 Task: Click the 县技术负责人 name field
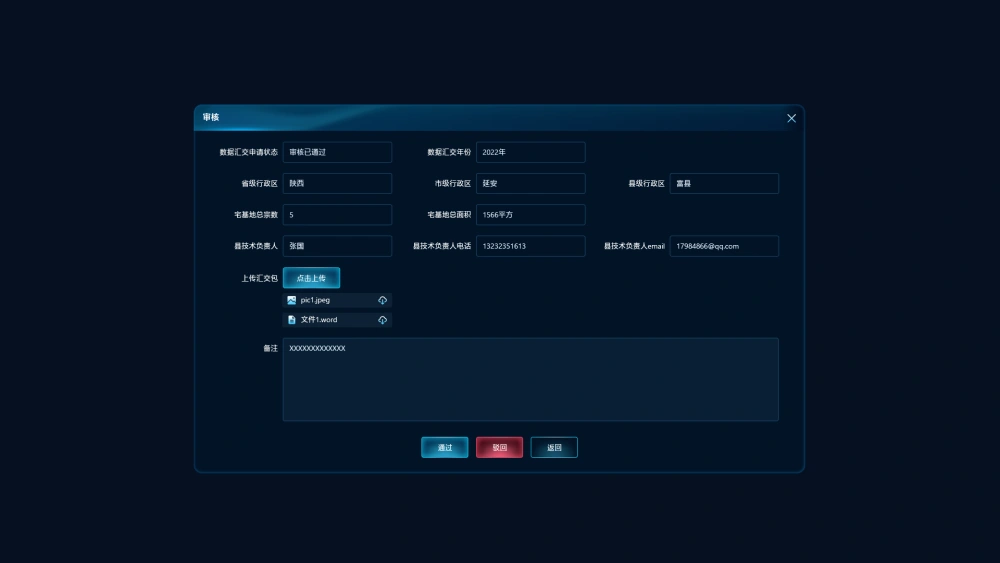(x=337, y=246)
